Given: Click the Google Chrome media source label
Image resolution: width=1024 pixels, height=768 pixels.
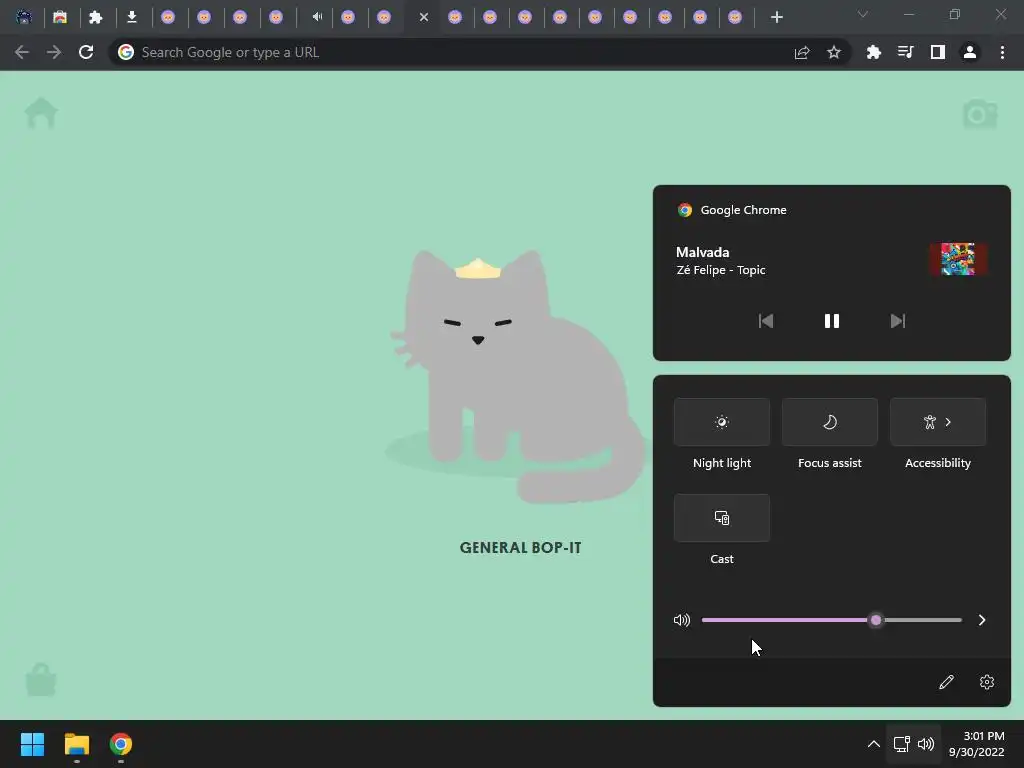Looking at the screenshot, I should point(743,210).
